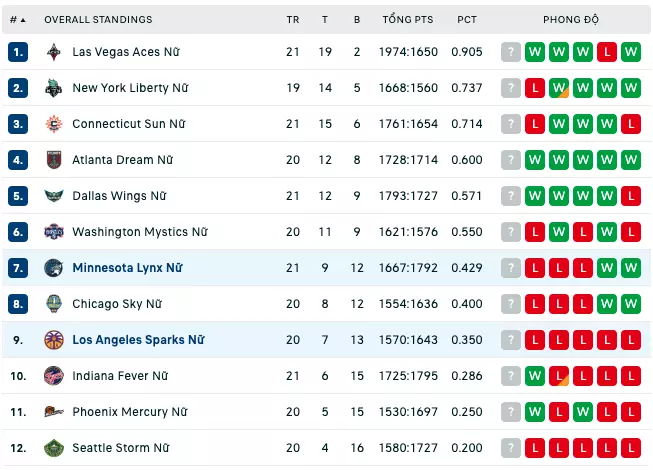The height and width of the screenshot is (470, 653).
Task: Open Las Vegas Aces Nữ team page
Action: [x=126, y=52]
